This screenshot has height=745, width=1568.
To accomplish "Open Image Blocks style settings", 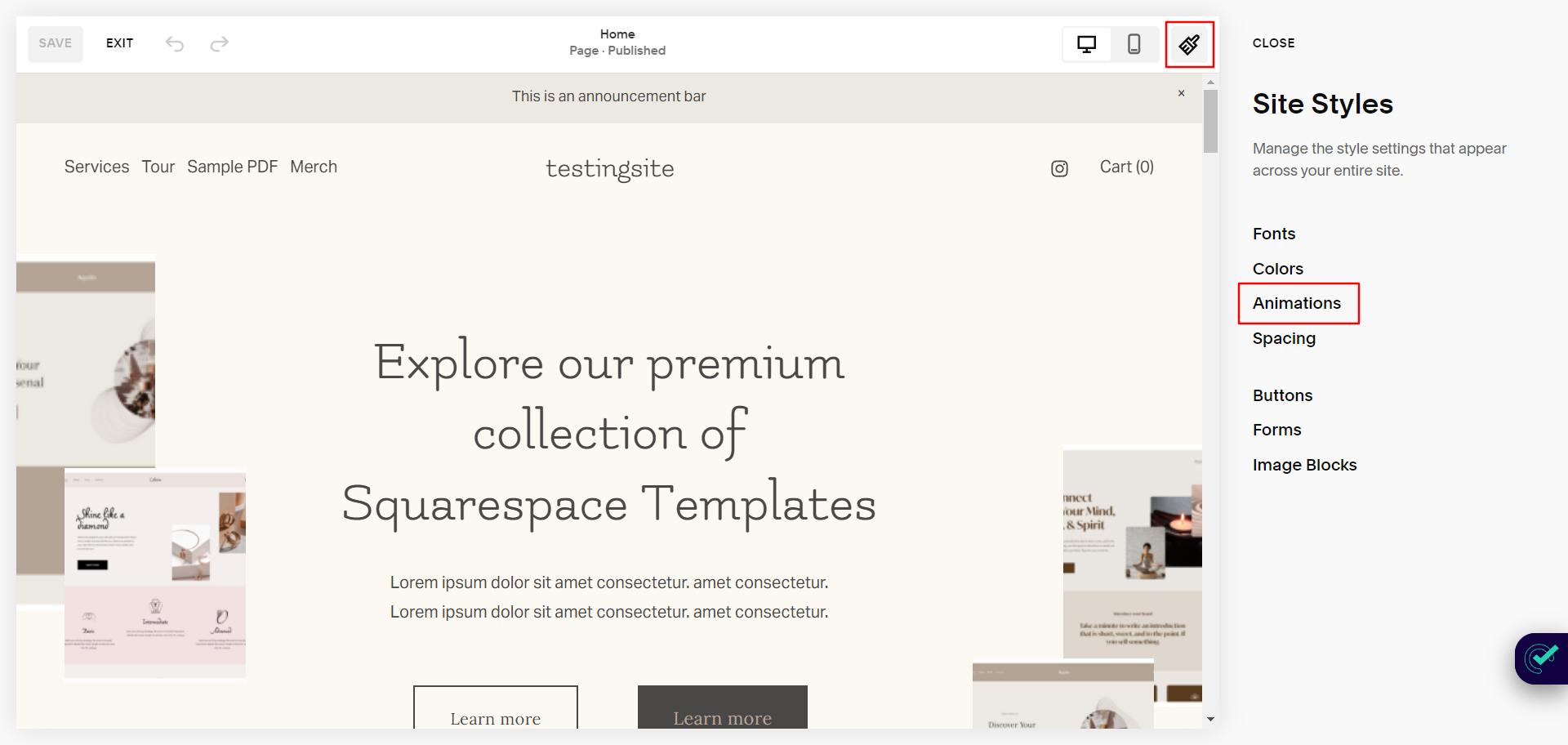I will tap(1304, 465).
